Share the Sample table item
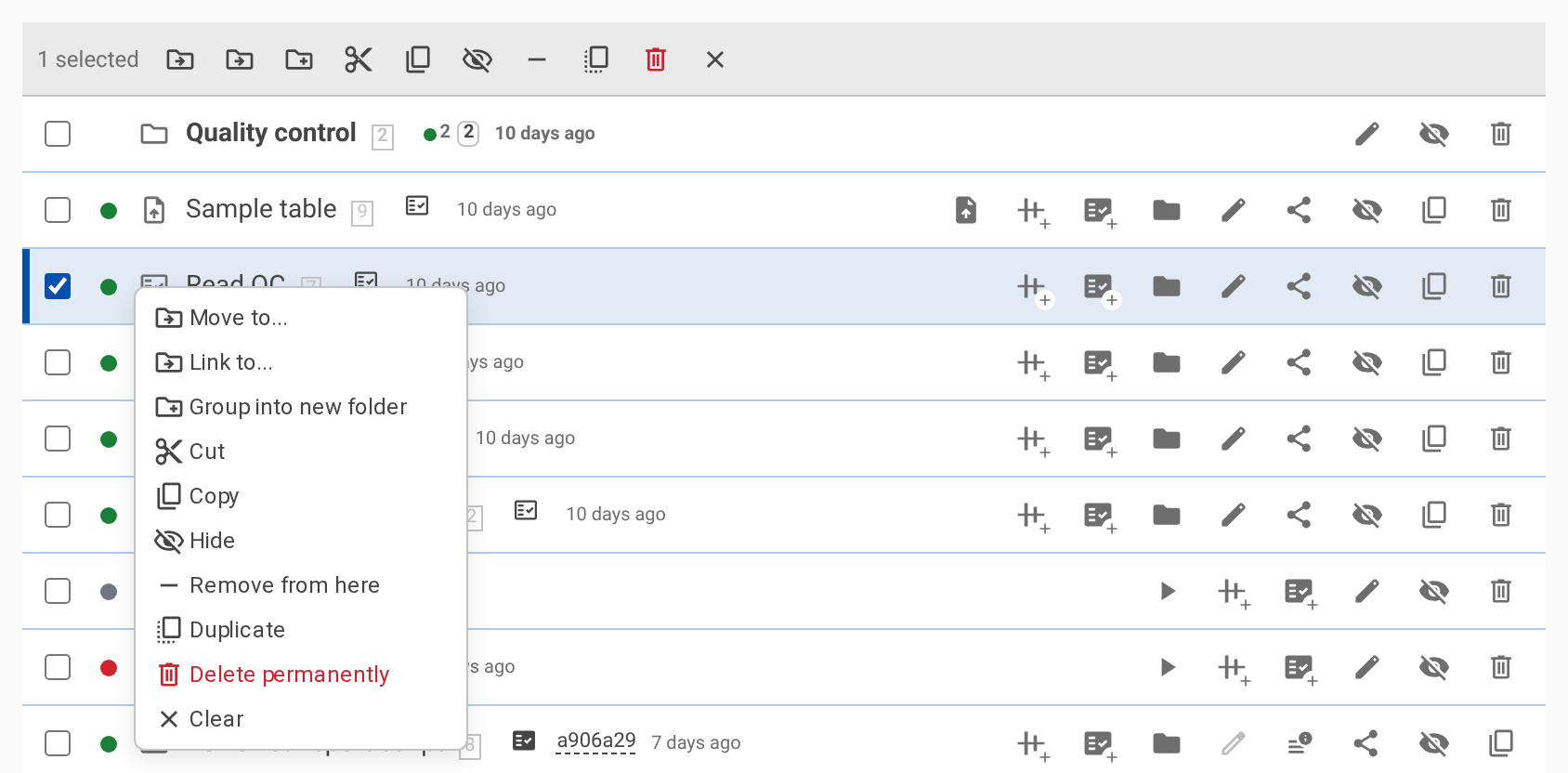This screenshot has height=773, width=1568. pos(1299,210)
